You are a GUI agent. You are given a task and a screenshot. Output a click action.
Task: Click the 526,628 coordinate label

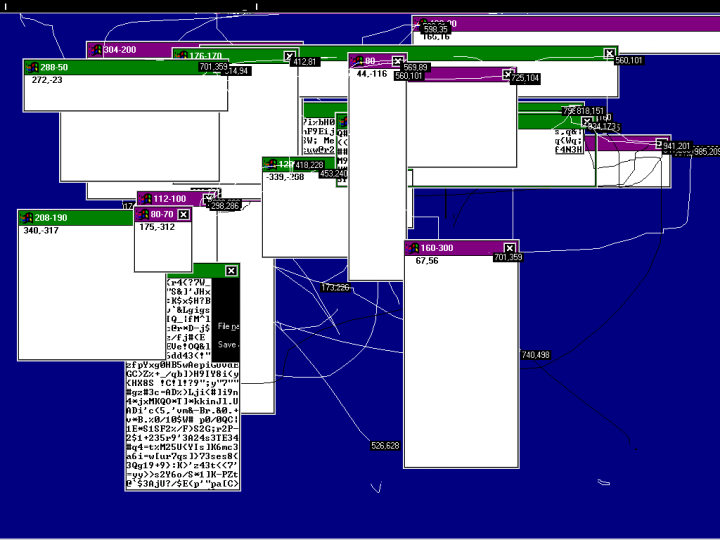[x=385, y=446]
